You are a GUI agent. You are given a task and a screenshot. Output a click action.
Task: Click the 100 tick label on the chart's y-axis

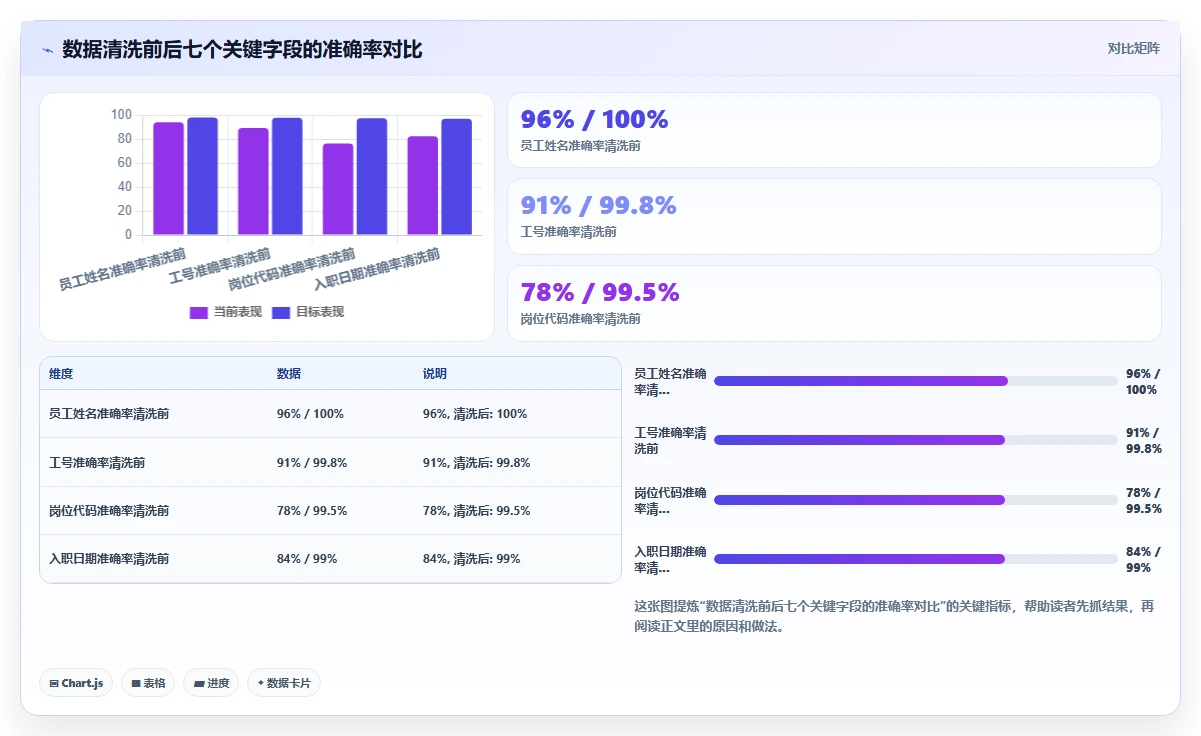coord(121,115)
